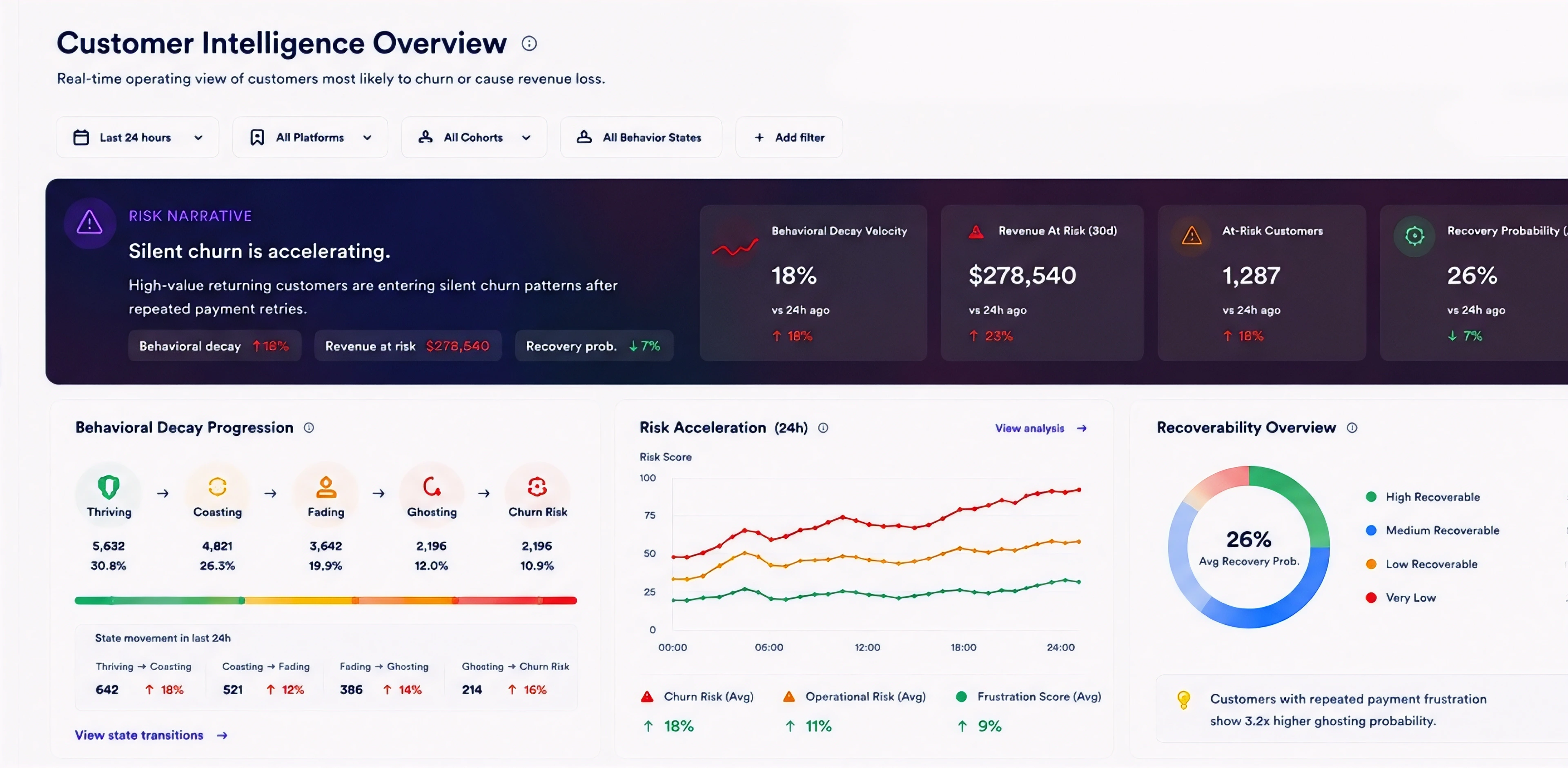Click the 26% Avg Recovery Prob. donut center
The height and width of the screenshot is (768, 1568).
1248,547
